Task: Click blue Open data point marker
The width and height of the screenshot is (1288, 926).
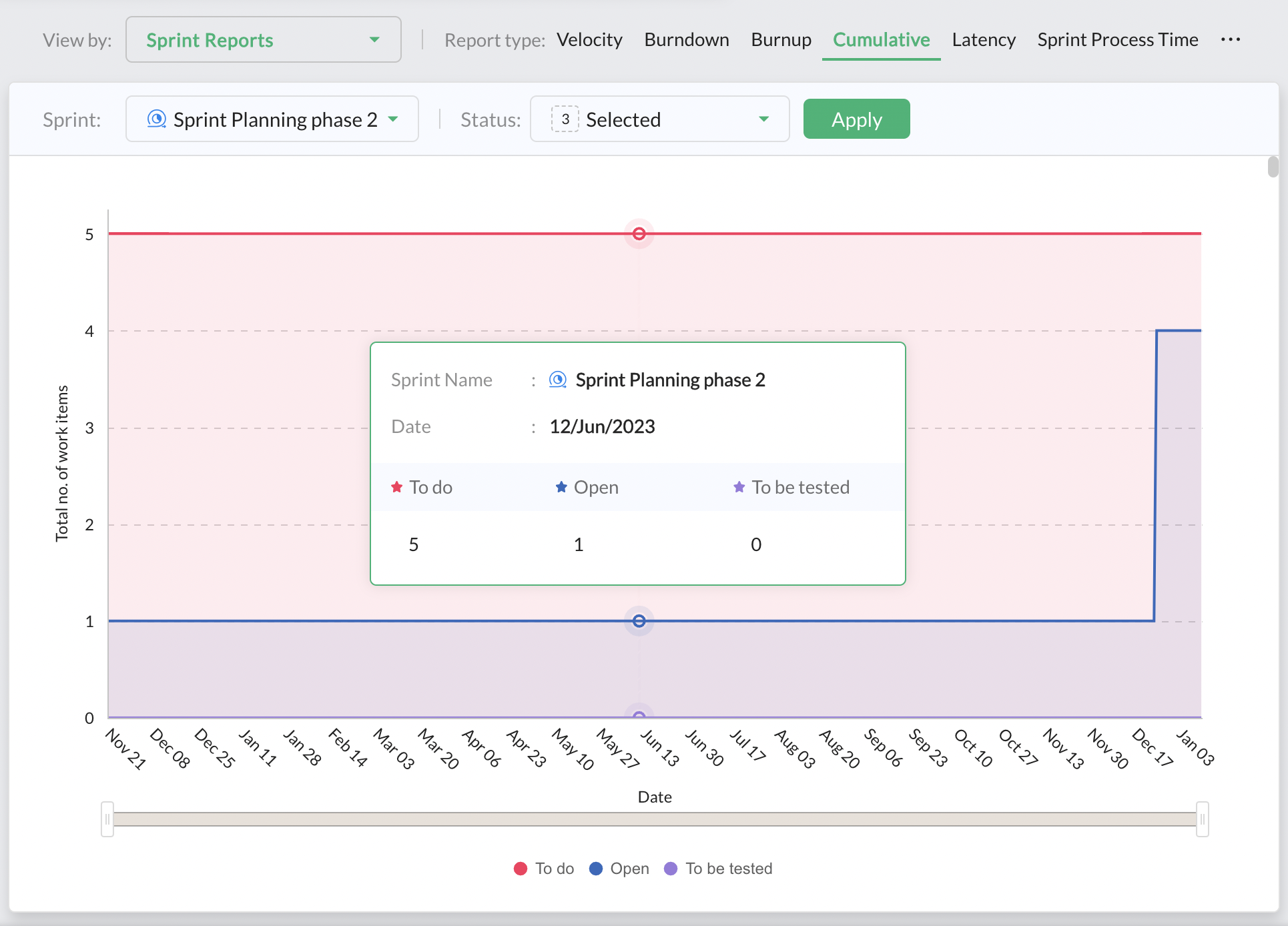Action: 639,621
